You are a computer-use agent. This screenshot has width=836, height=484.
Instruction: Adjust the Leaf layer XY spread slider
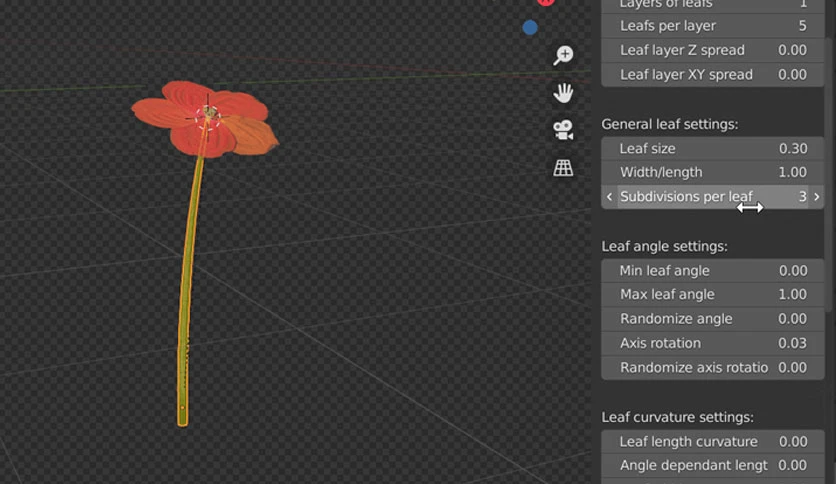713,75
